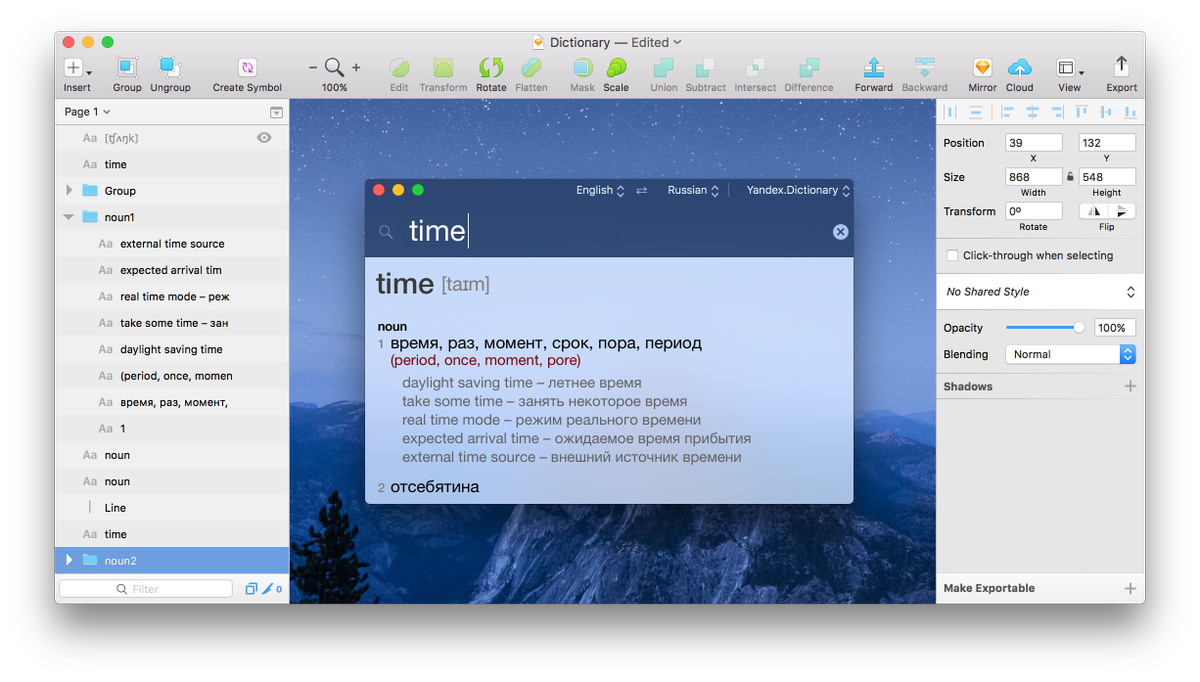Toggle the size lock proportion icon
The image size is (1200, 682).
coord(1070,177)
